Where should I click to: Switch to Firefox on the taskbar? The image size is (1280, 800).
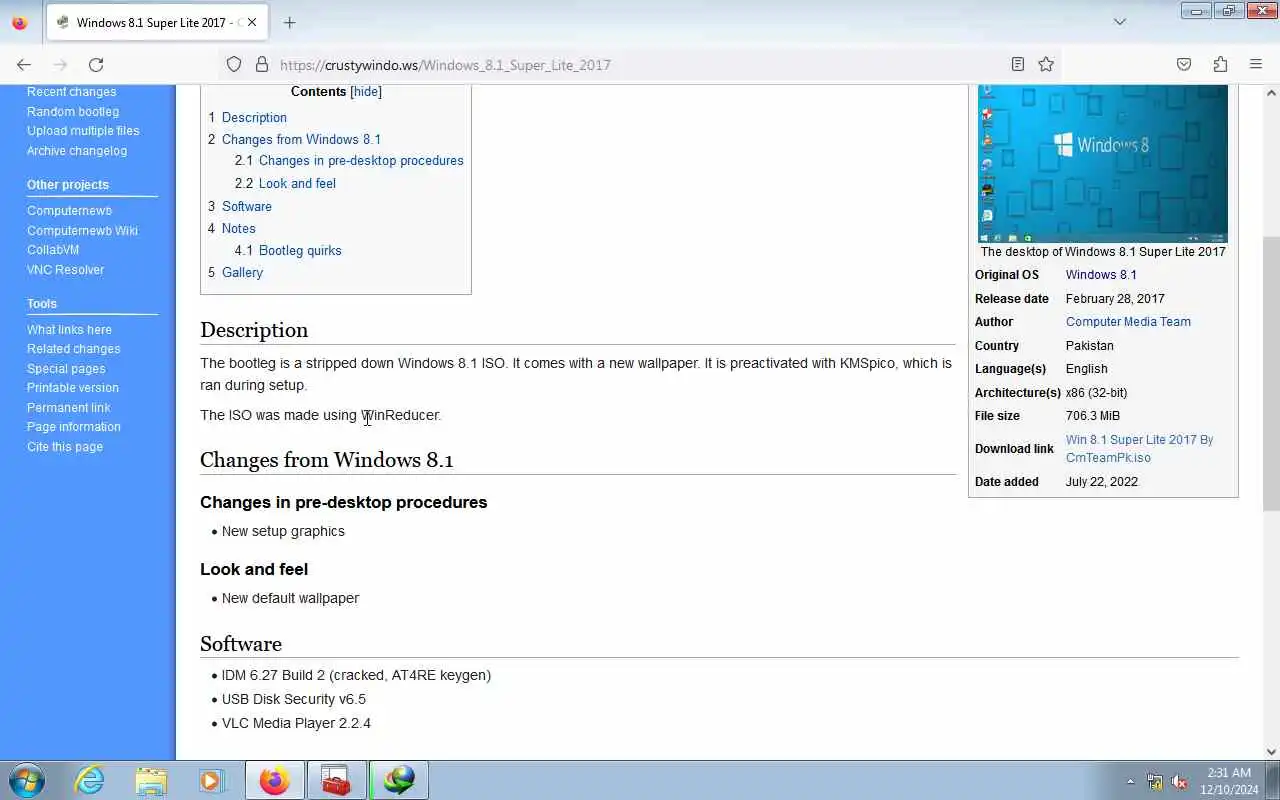pyautogui.click(x=275, y=780)
